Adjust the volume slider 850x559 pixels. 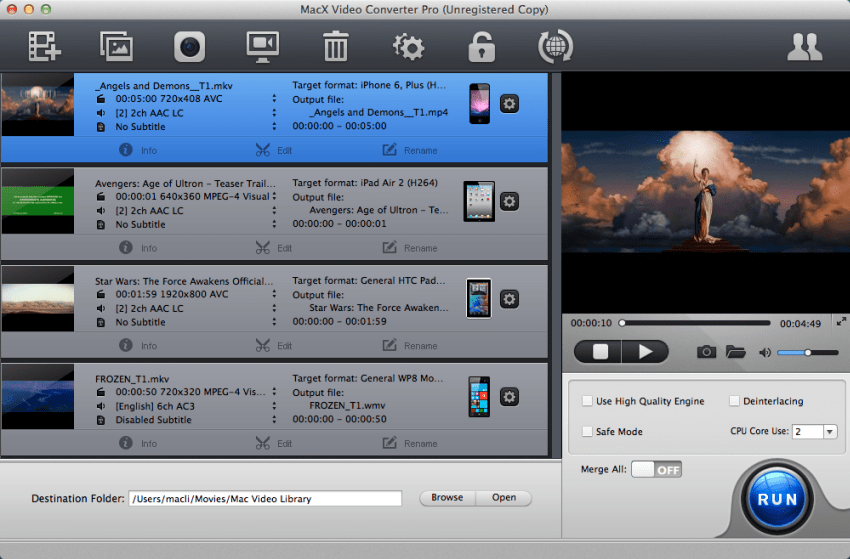807,352
